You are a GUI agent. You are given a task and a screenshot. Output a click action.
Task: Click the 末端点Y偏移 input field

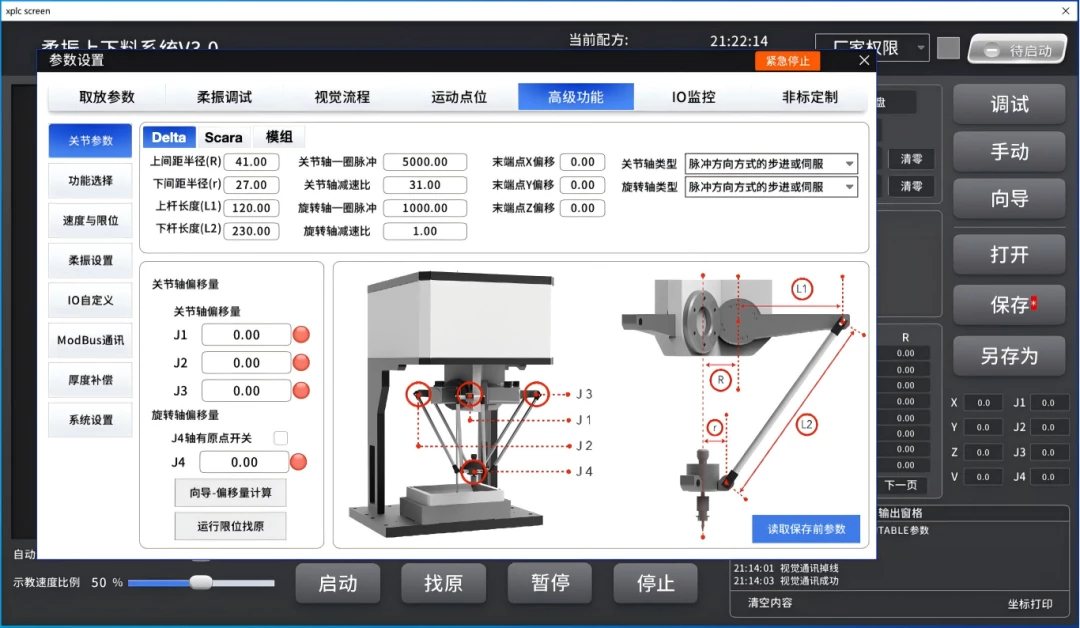point(583,185)
